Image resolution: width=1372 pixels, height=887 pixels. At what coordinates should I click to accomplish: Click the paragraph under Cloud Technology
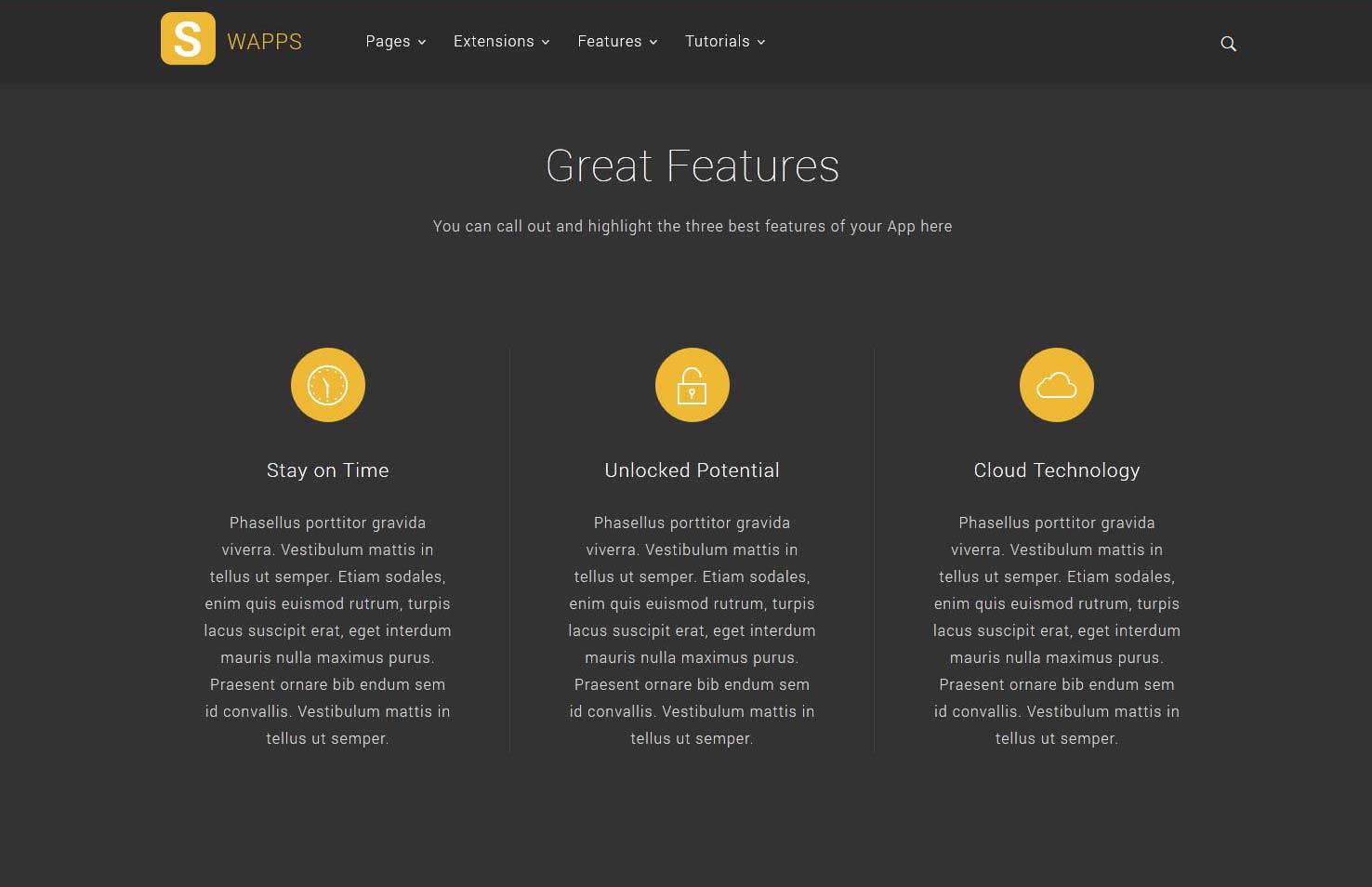[1057, 630]
